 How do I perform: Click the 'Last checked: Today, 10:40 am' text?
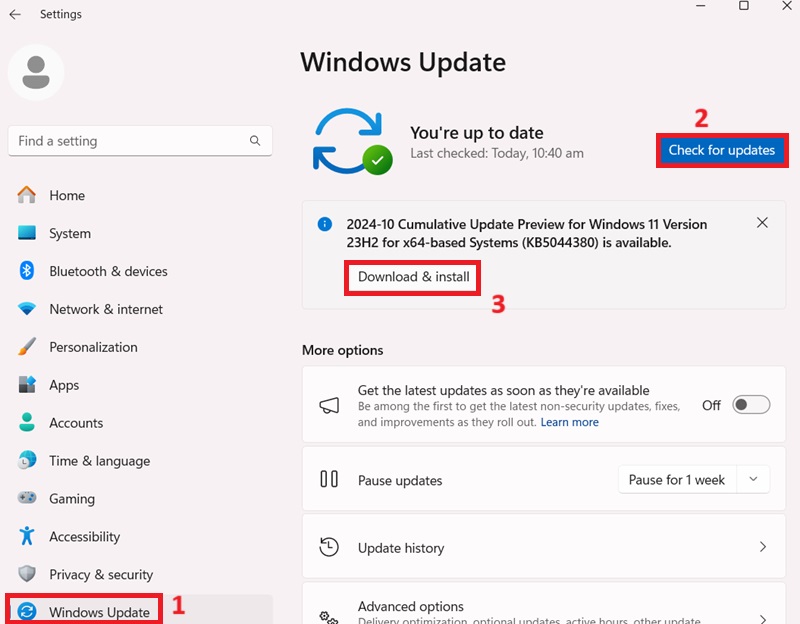pos(497,153)
